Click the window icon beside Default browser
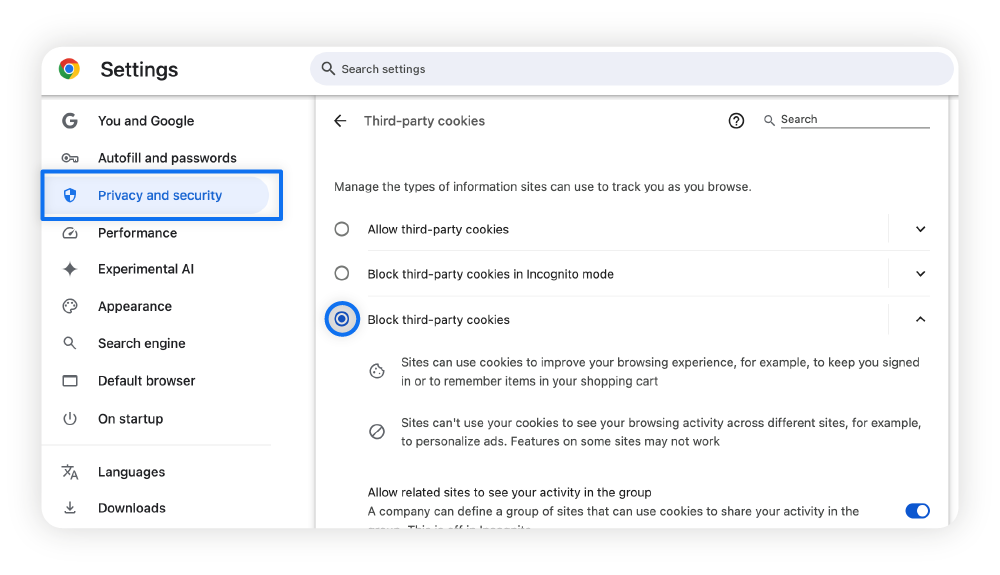Viewport: 1000px width, 575px height. pyautogui.click(x=70, y=381)
